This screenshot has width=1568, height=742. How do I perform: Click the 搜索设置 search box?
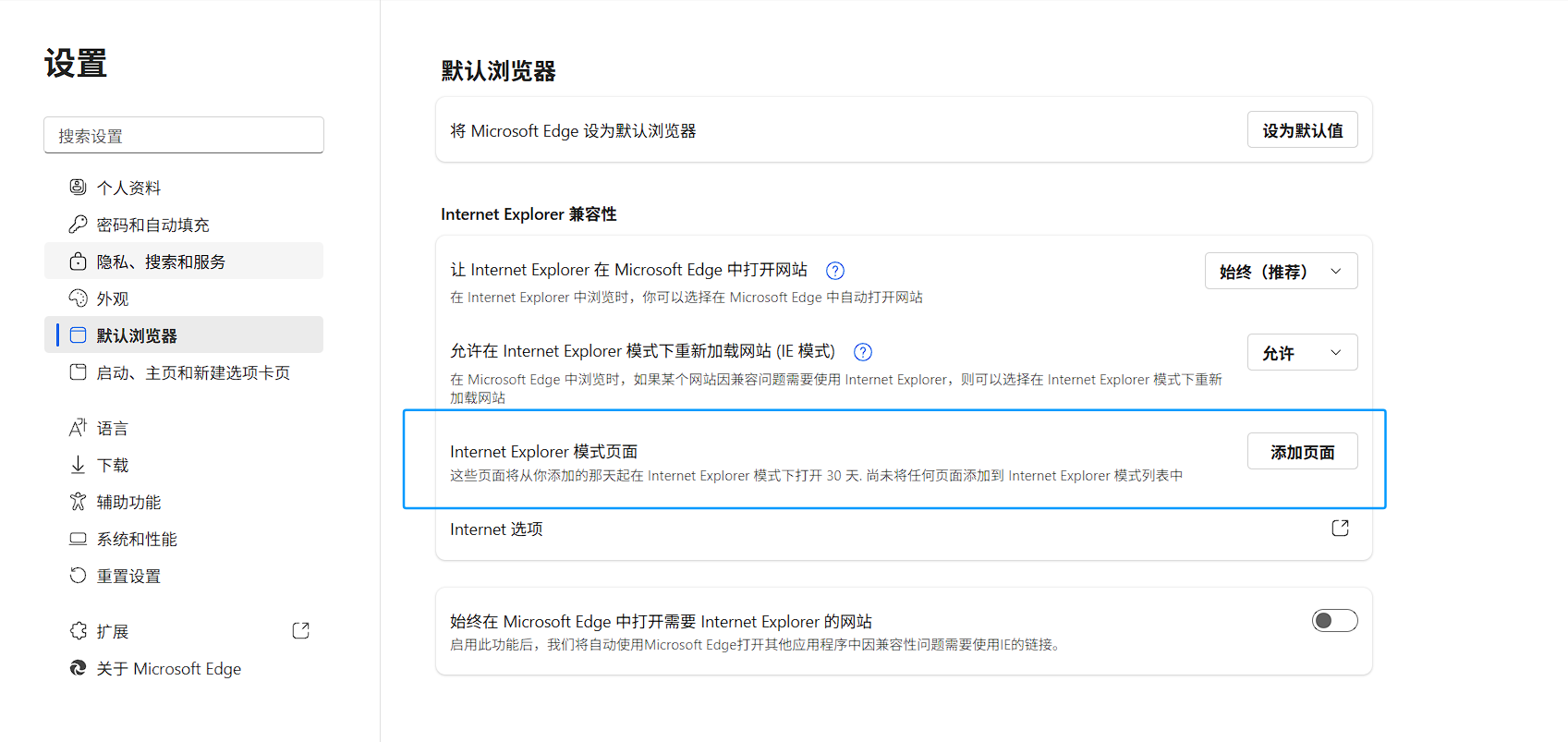(x=184, y=135)
